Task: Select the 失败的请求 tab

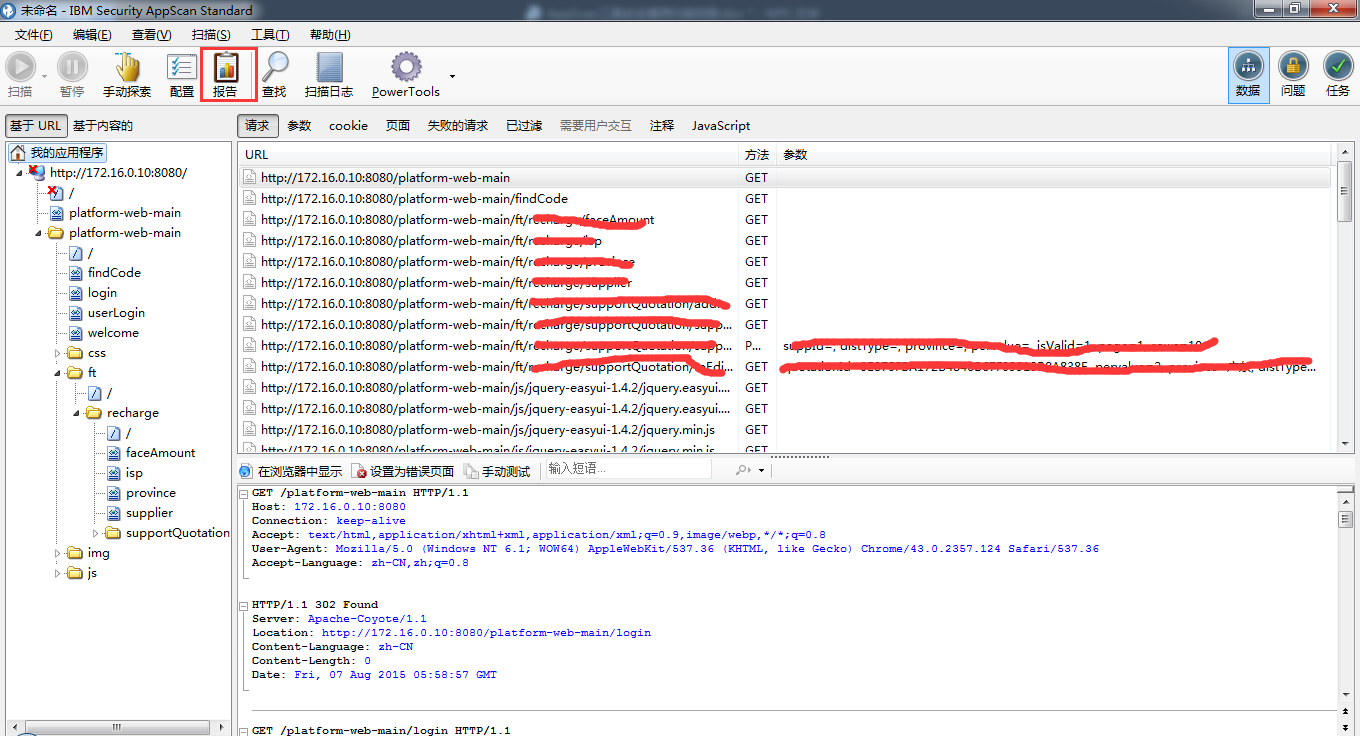Action: (x=458, y=126)
